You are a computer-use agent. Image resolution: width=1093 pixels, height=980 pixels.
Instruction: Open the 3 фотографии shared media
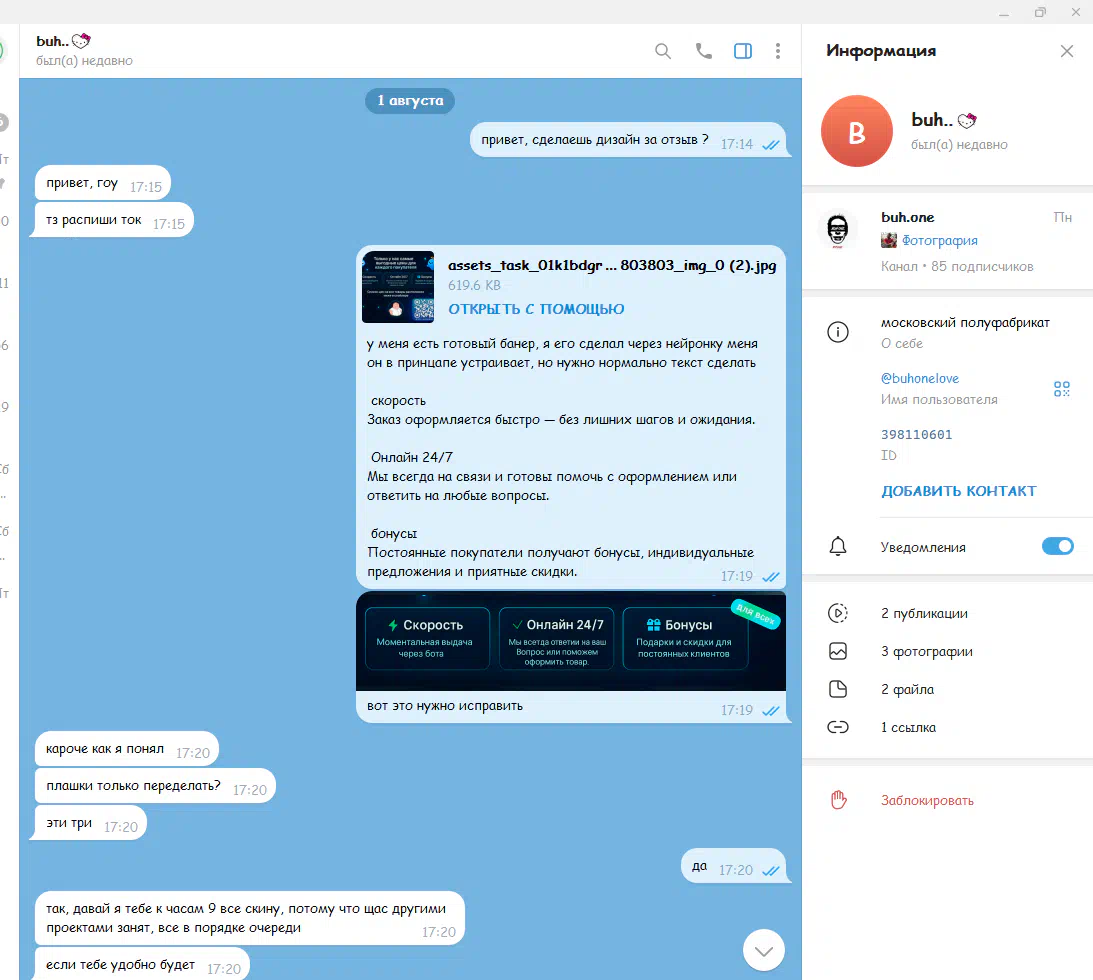coord(926,651)
